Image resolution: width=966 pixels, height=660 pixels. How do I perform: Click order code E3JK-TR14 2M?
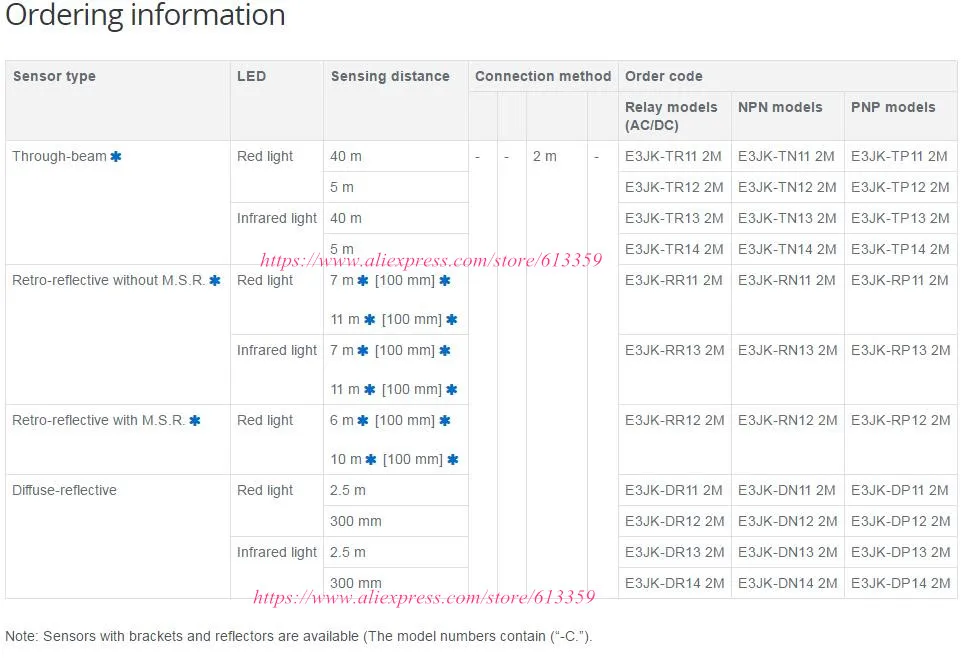pos(674,249)
